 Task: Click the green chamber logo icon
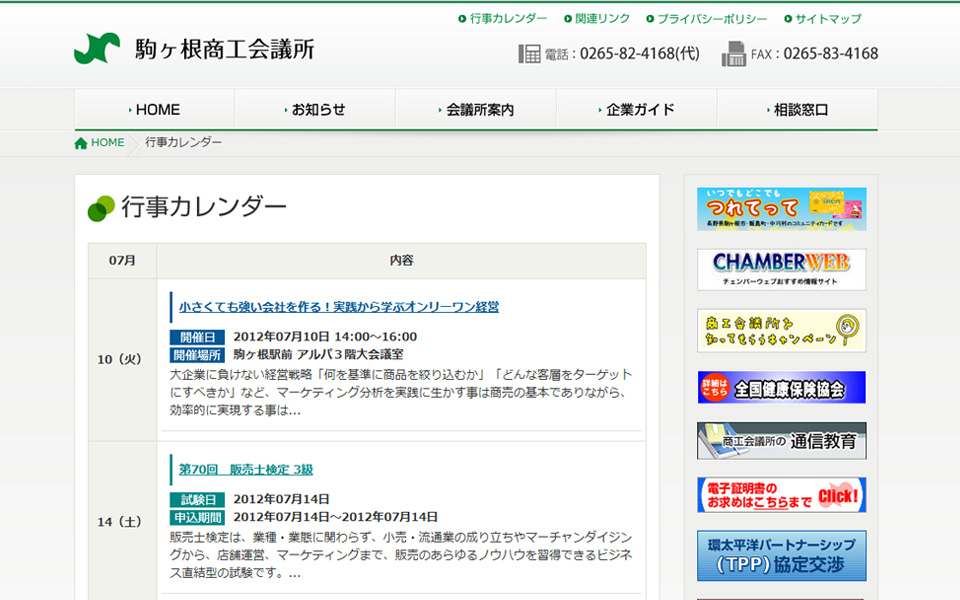click(97, 49)
